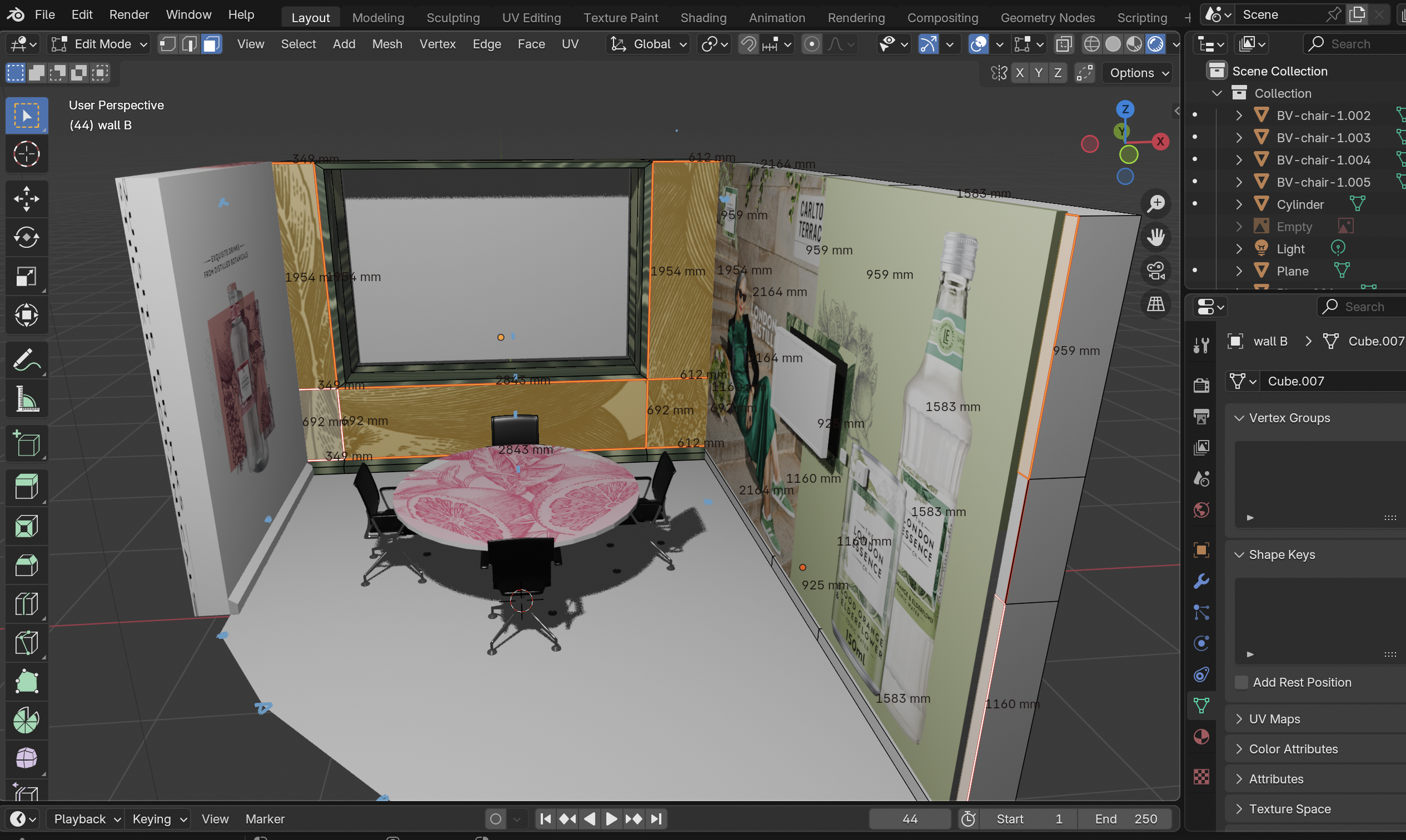Enable face select mode

coord(211,44)
